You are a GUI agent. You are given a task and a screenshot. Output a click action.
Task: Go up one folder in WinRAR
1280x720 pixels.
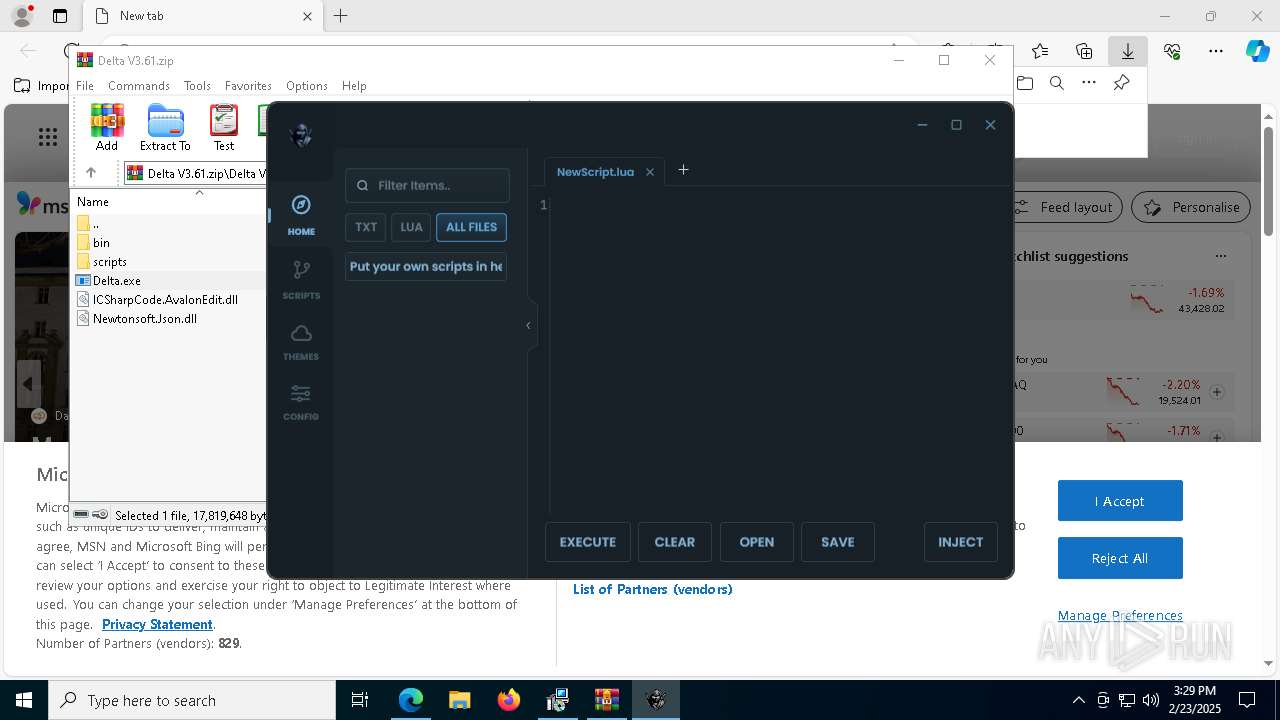[x=90, y=173]
